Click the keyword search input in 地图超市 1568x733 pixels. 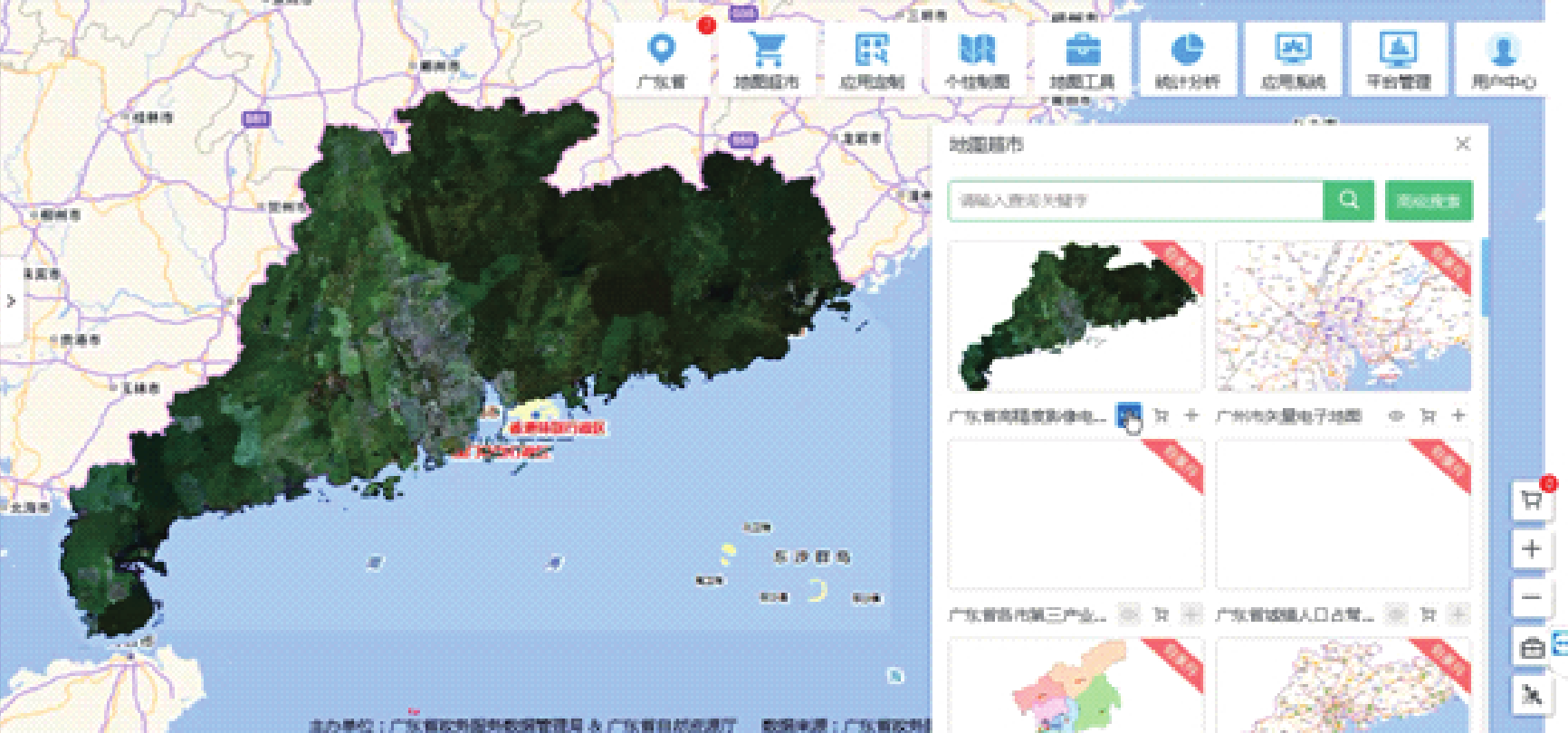[x=1135, y=201]
